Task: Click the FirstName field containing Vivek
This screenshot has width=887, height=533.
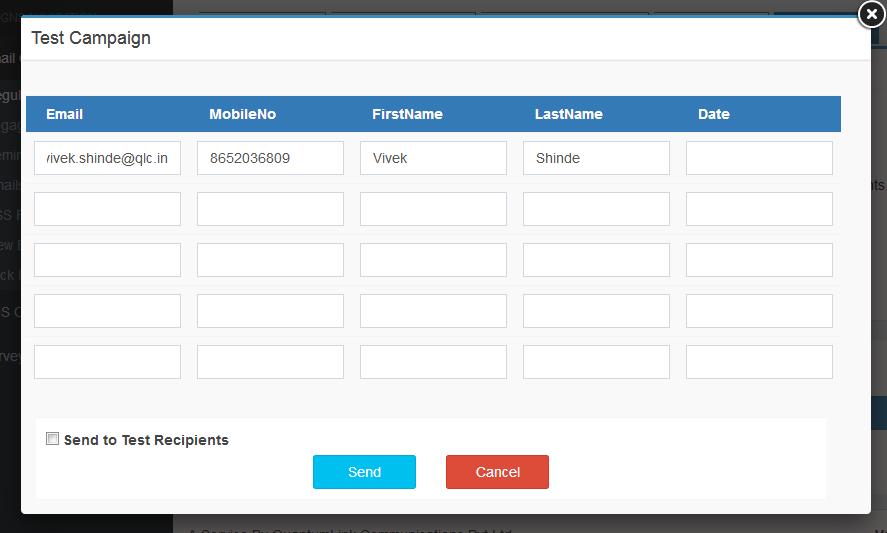Action: [x=433, y=158]
